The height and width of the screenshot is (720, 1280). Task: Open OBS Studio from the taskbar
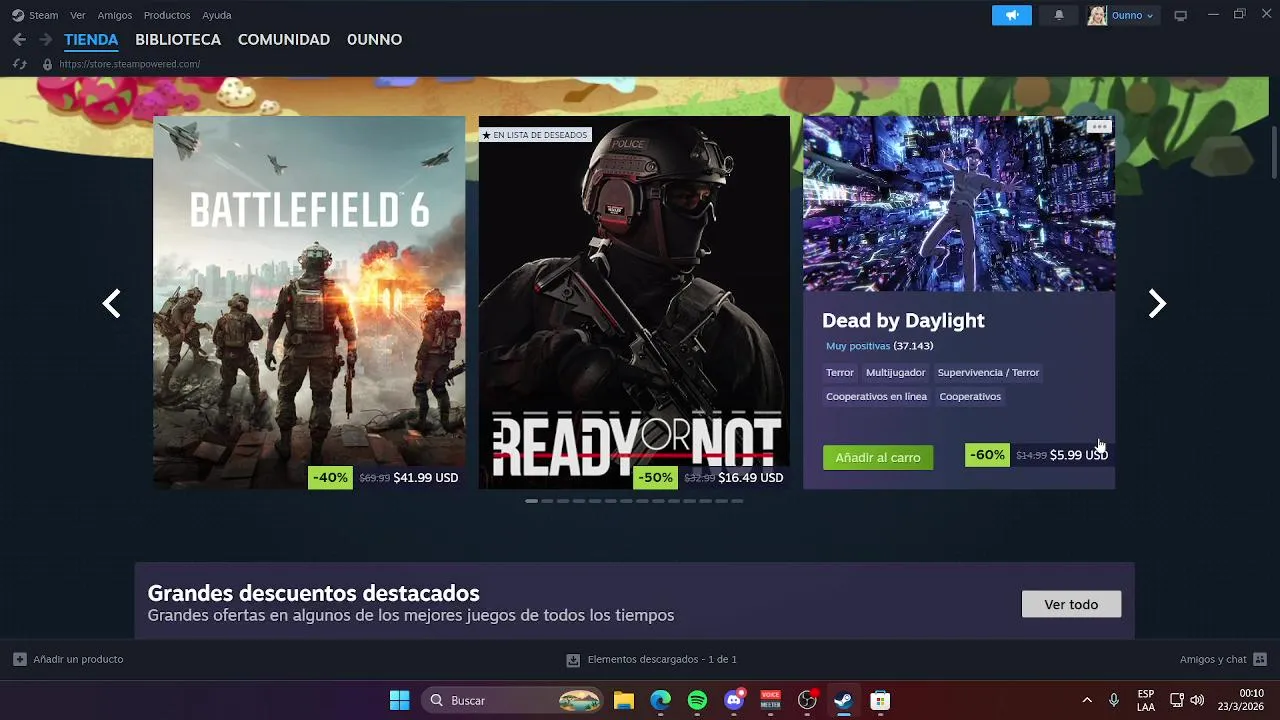coord(807,700)
